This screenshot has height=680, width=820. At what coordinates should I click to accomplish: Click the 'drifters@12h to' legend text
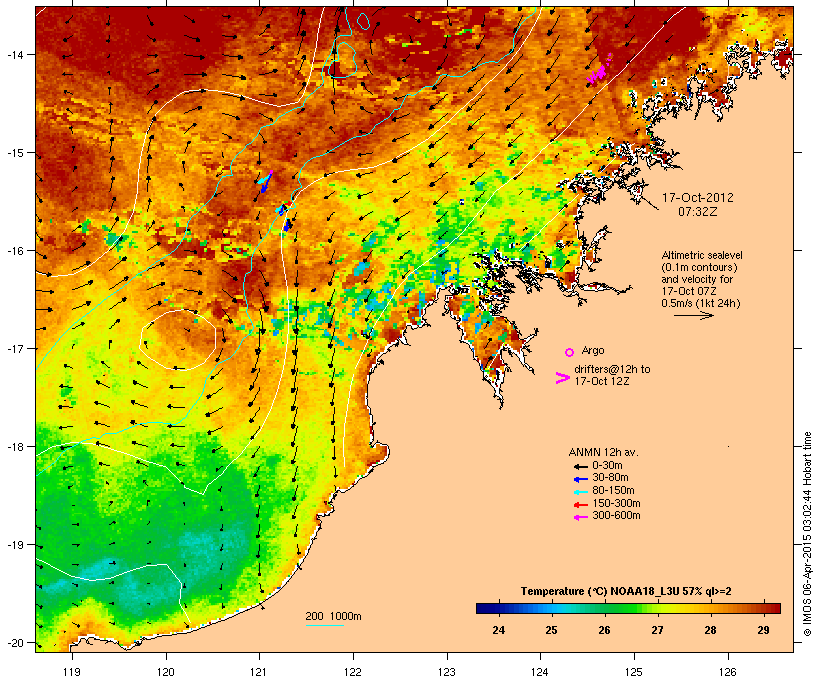pos(612,369)
